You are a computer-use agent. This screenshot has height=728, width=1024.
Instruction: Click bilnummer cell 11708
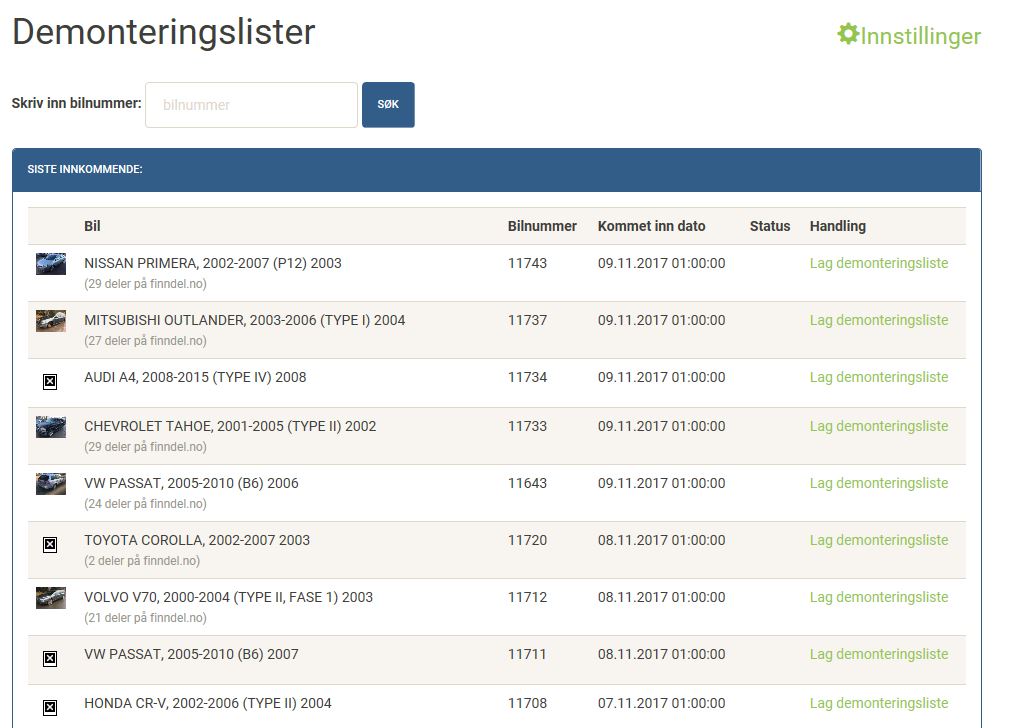[x=527, y=703]
